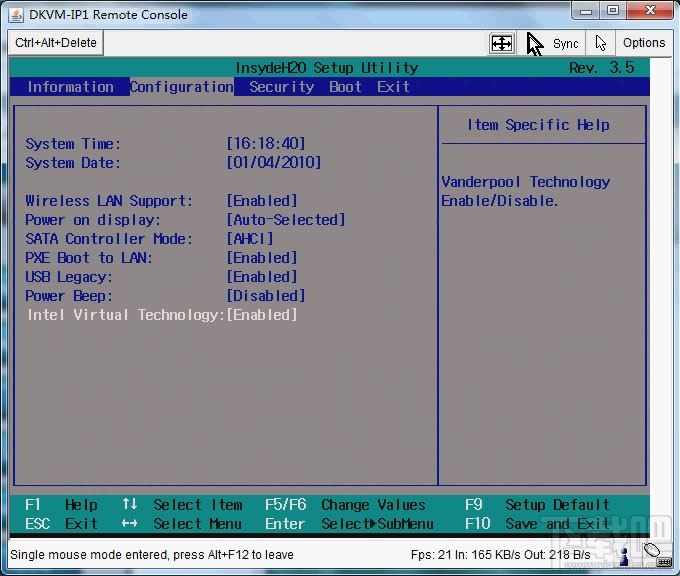680x576 pixels.
Task: Click the single mouse mode pointer icon
Action: tap(600, 43)
